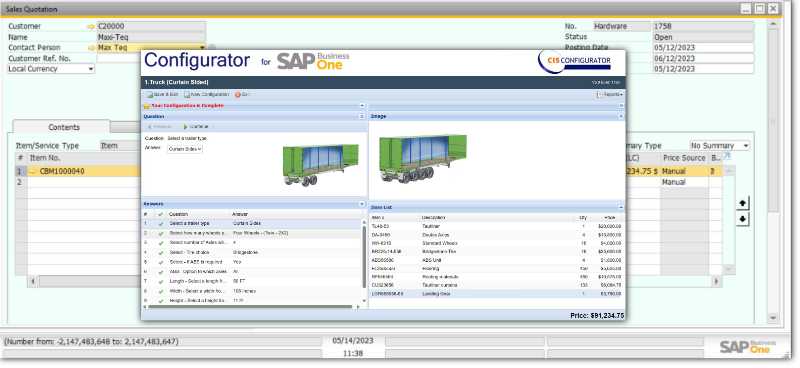Open the Local Currency dropdown
The image size is (800, 368).
point(91,69)
